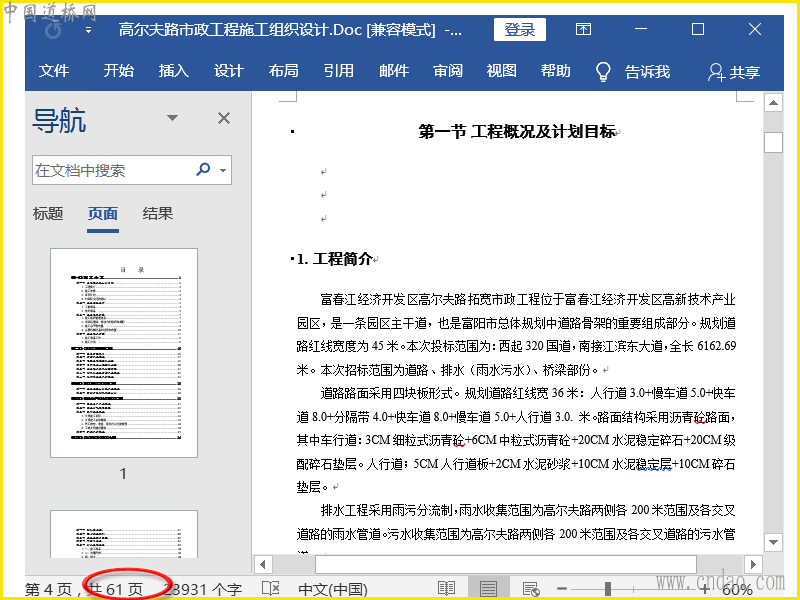
Task: Switch to Read Mode view icon
Action: pos(446,589)
